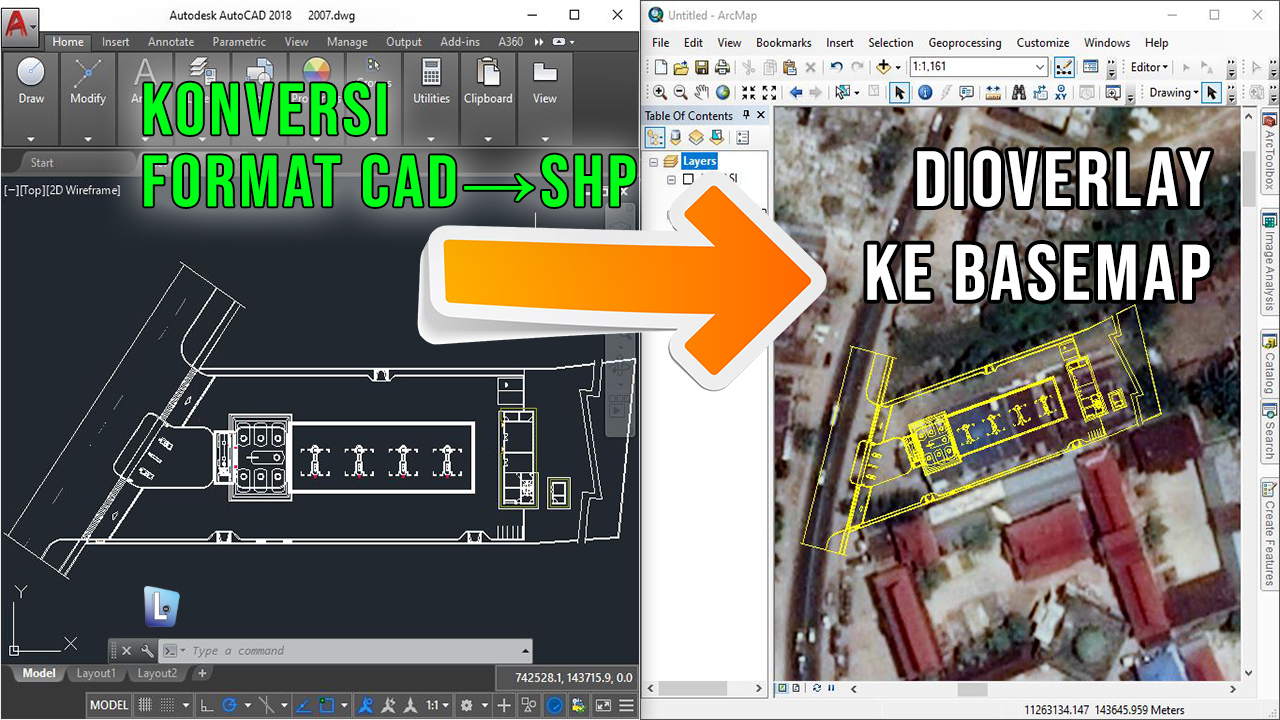Select the ArcMap Measure ruler tool
Viewport: 1280px width, 720px height.
pos(993,93)
